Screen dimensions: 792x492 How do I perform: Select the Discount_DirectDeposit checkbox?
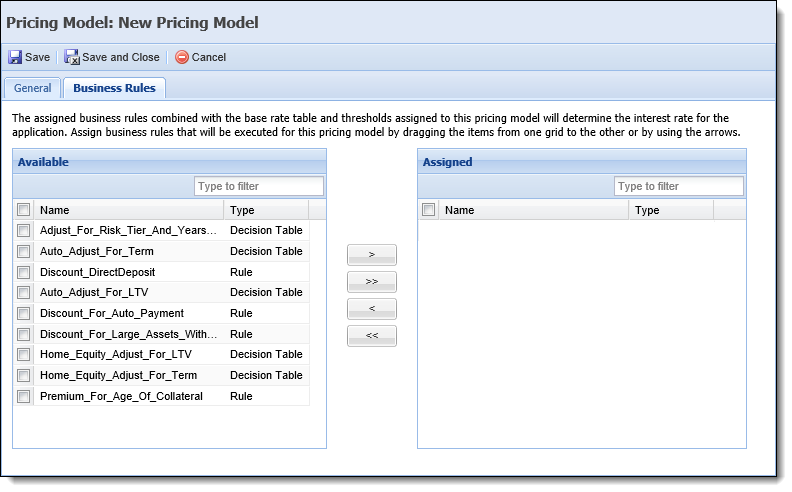tap(23, 272)
